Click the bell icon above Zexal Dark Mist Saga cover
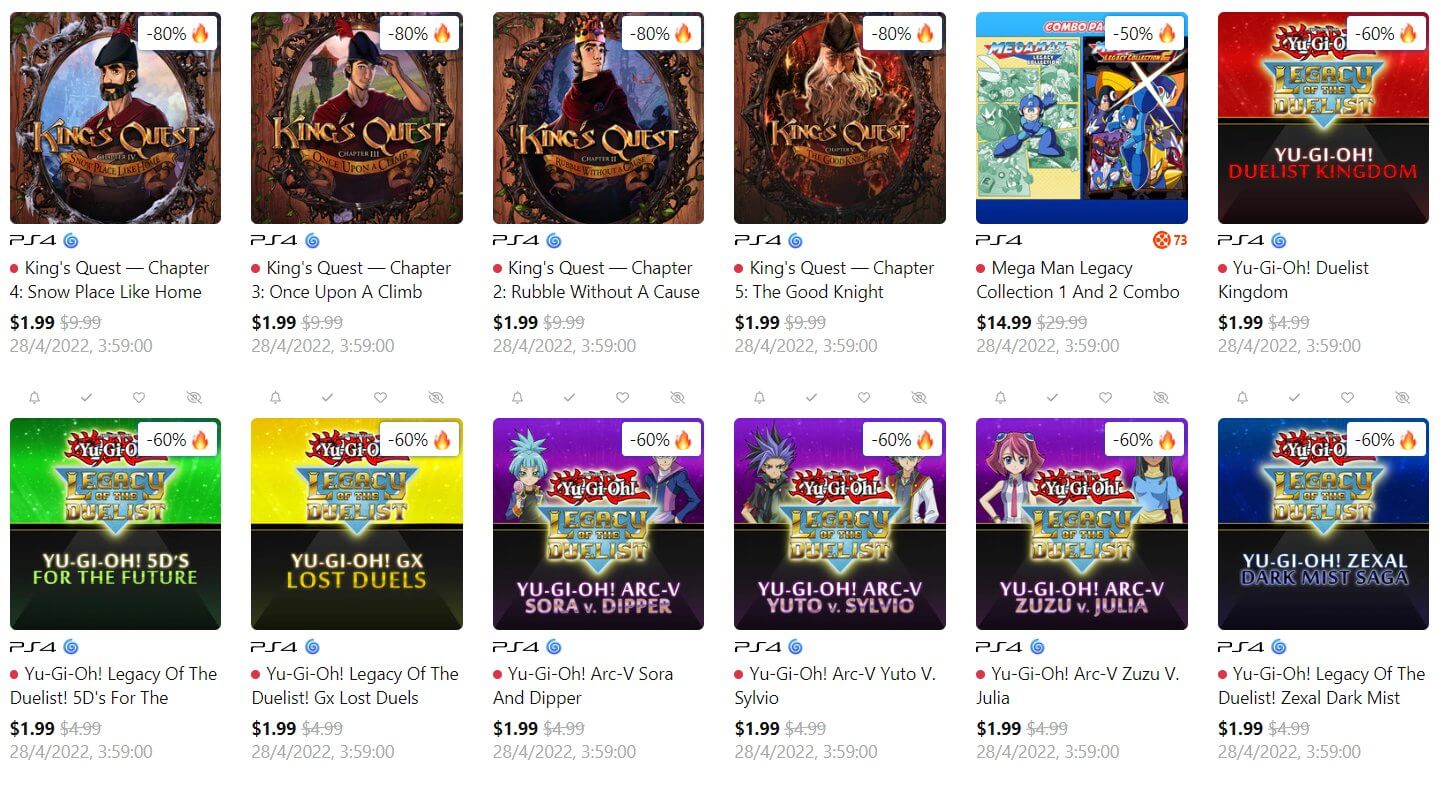This screenshot has width=1442, height=797. (1243, 398)
